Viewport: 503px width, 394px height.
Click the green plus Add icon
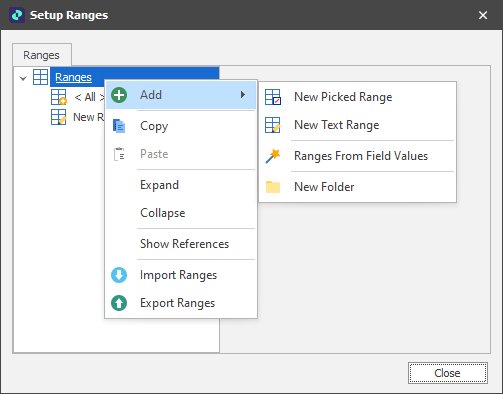[119, 95]
